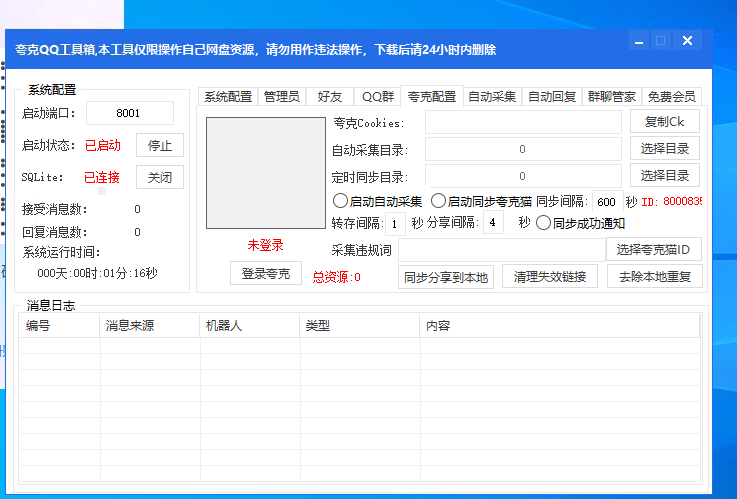Choose directory for 自动采集目录 via 选择目录
This screenshot has width=737, height=499.
(665, 149)
